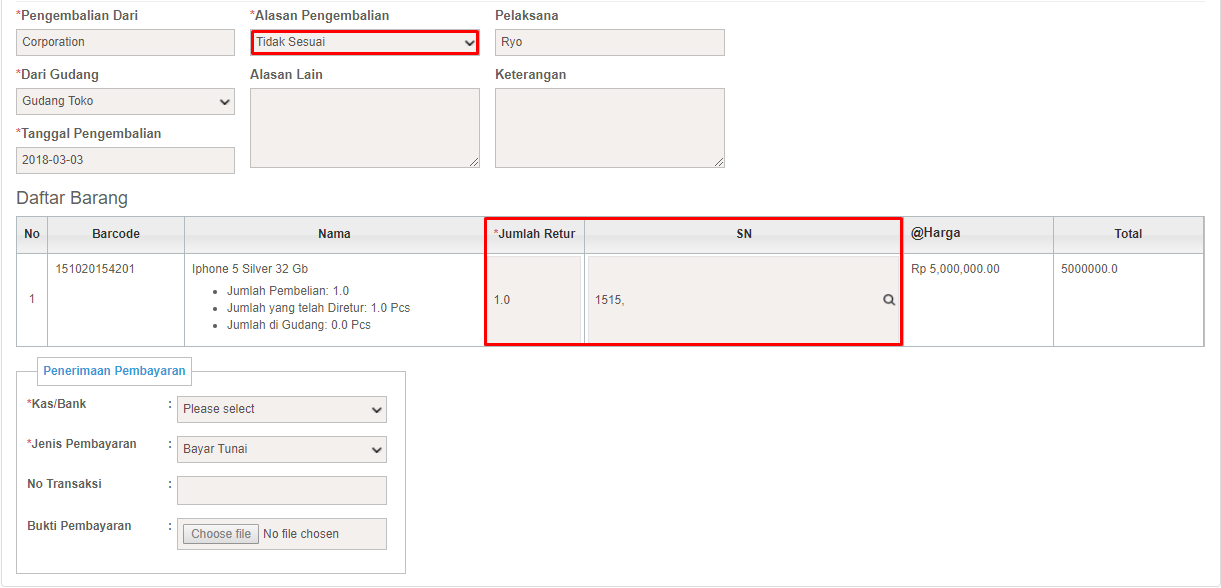Expand the Jenis Pembayaran dropdown

282,449
